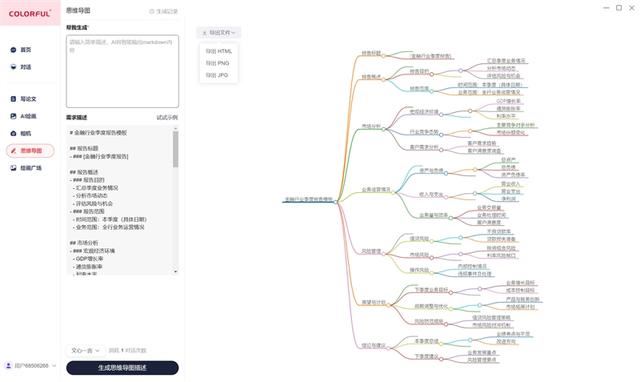Click the '## 市场分析' line in markdown panel
The height and width of the screenshot is (382, 640).
[x=84, y=243]
